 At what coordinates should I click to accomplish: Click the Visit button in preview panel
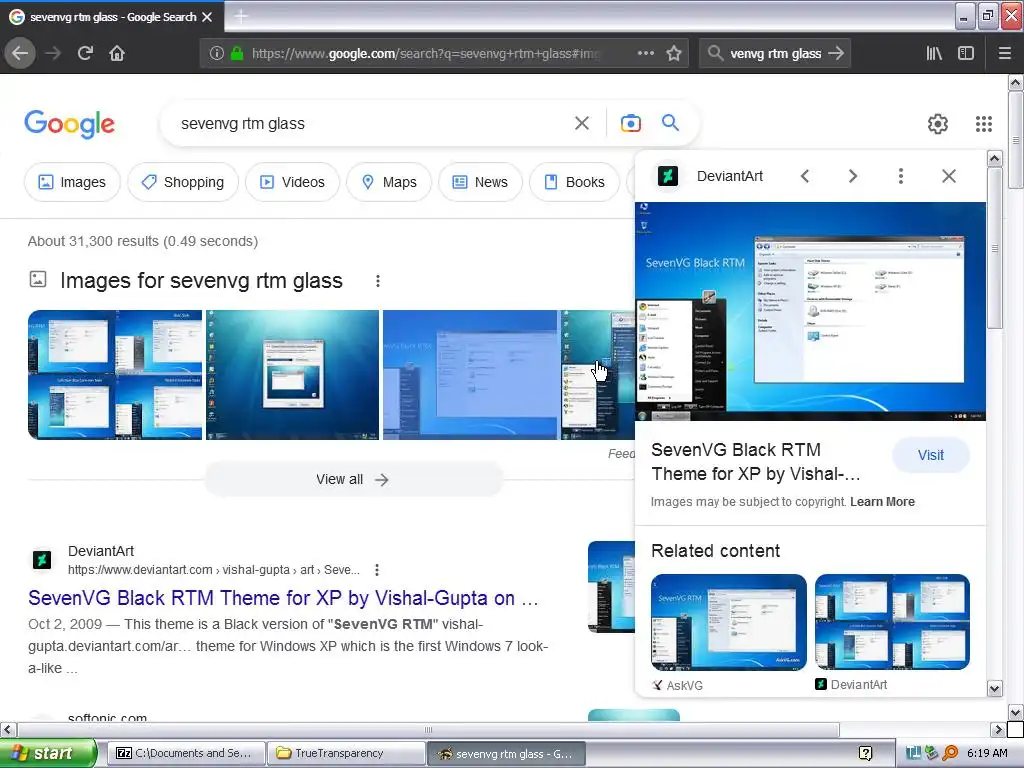click(931, 455)
